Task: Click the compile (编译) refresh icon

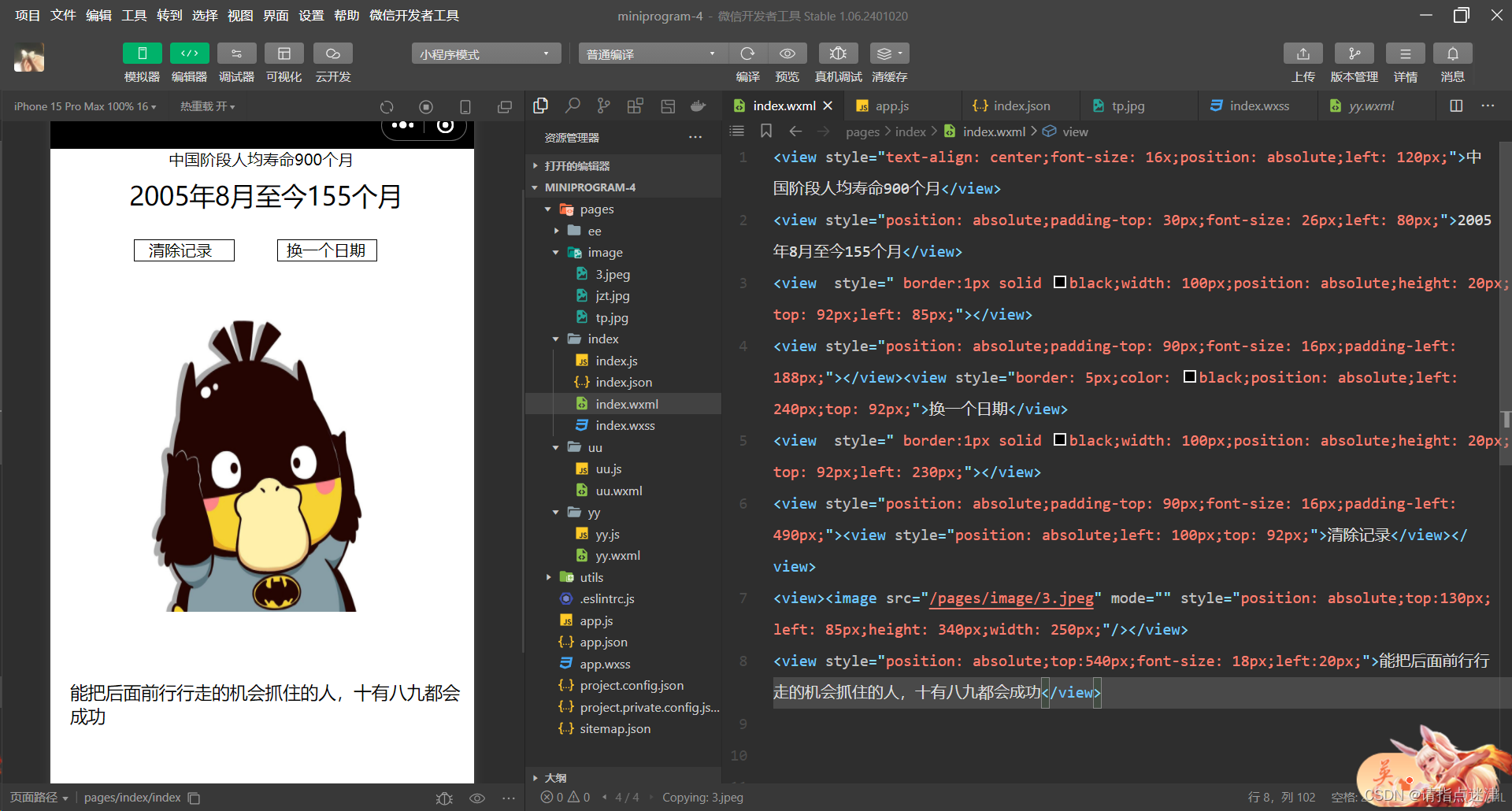Action: pyautogui.click(x=747, y=54)
